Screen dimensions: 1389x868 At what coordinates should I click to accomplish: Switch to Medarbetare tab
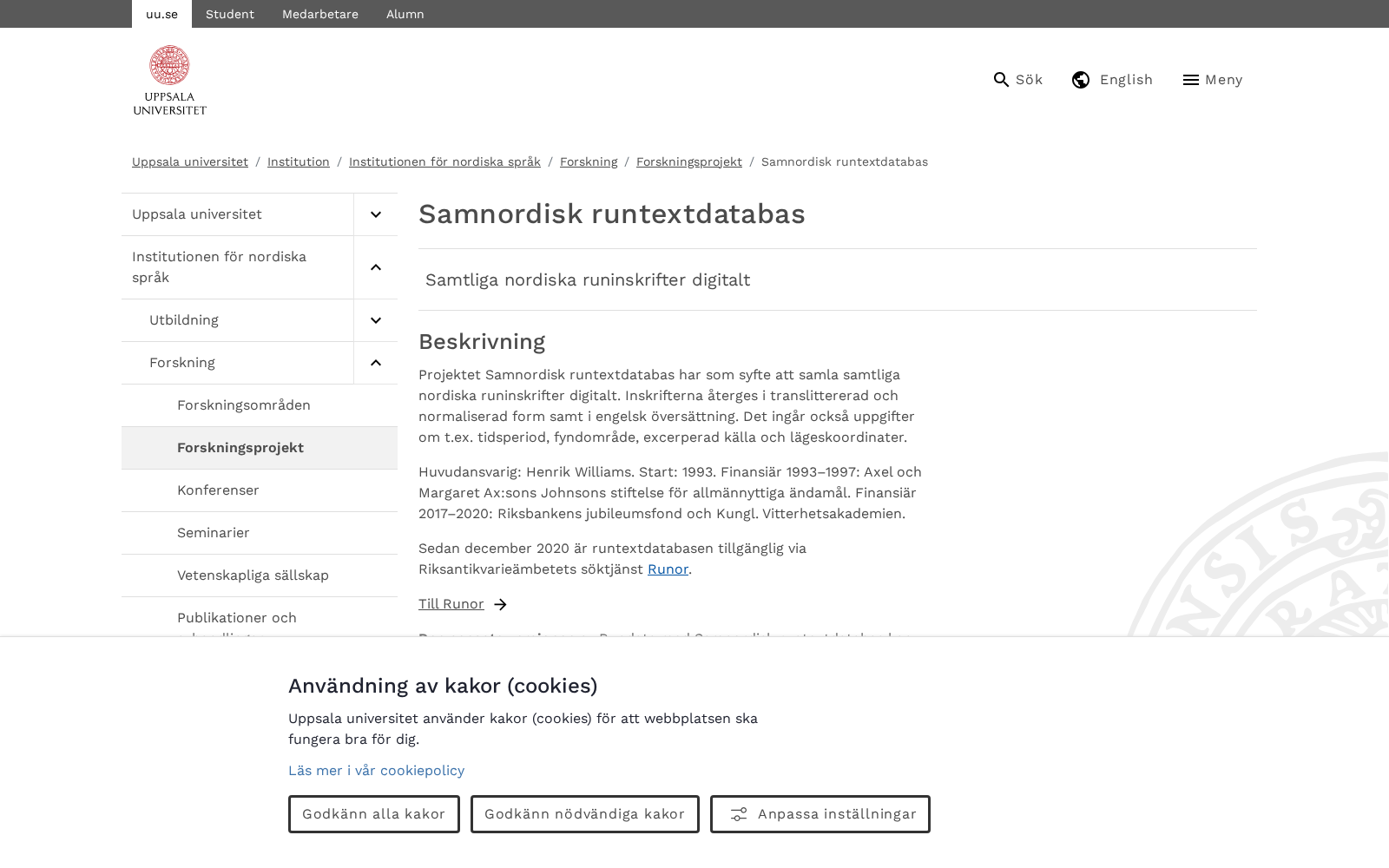[x=320, y=14]
